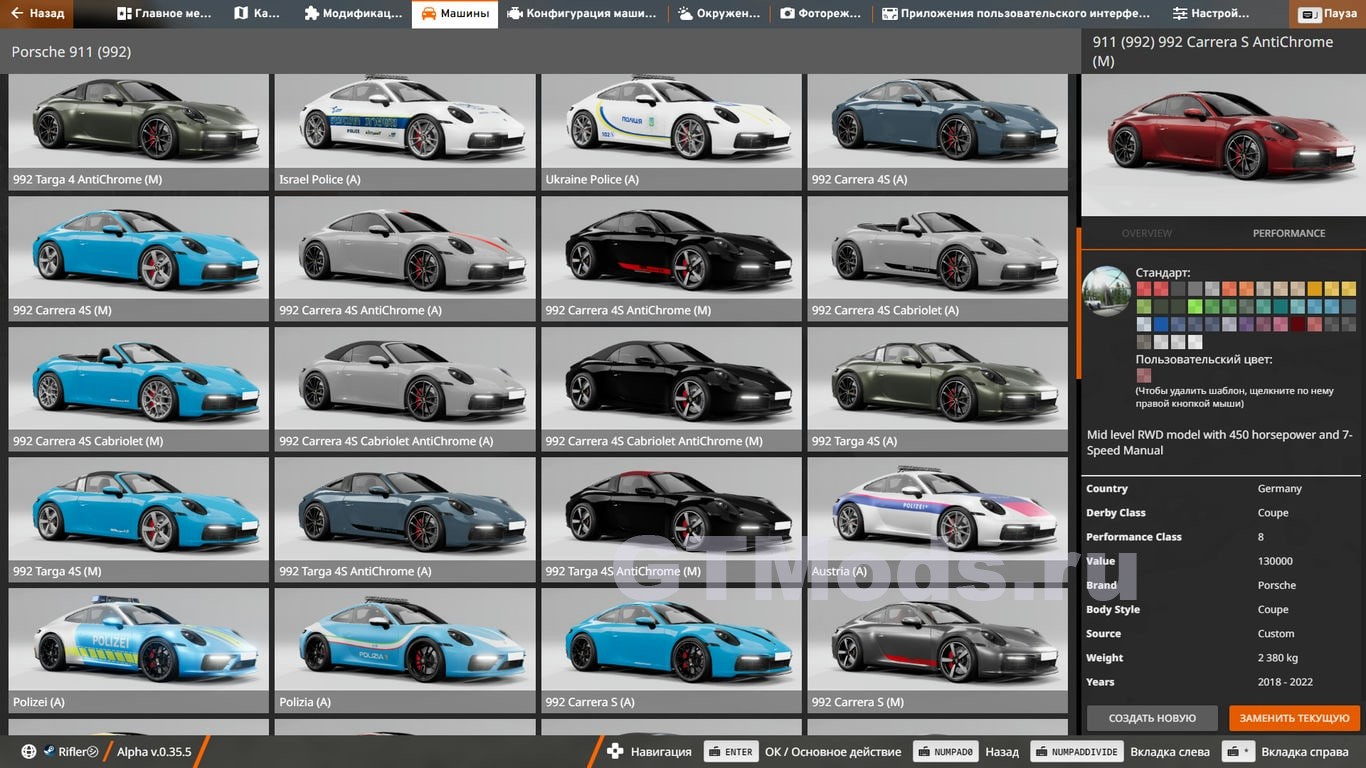Select the Austria (A) police car

click(938, 520)
